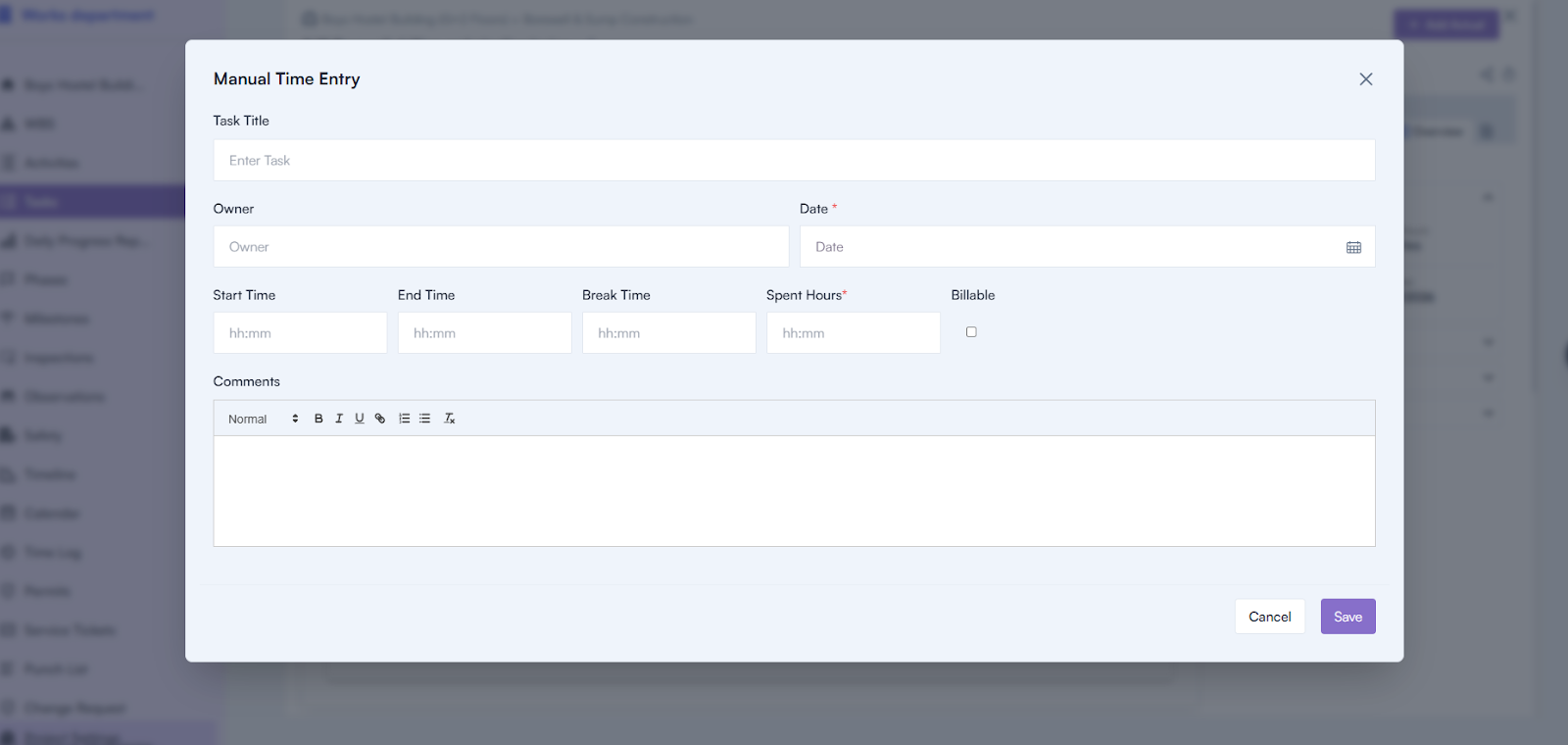Screen dimensions: 1568x745
Task: Start a bulleted list in Comments
Action: [425, 419]
